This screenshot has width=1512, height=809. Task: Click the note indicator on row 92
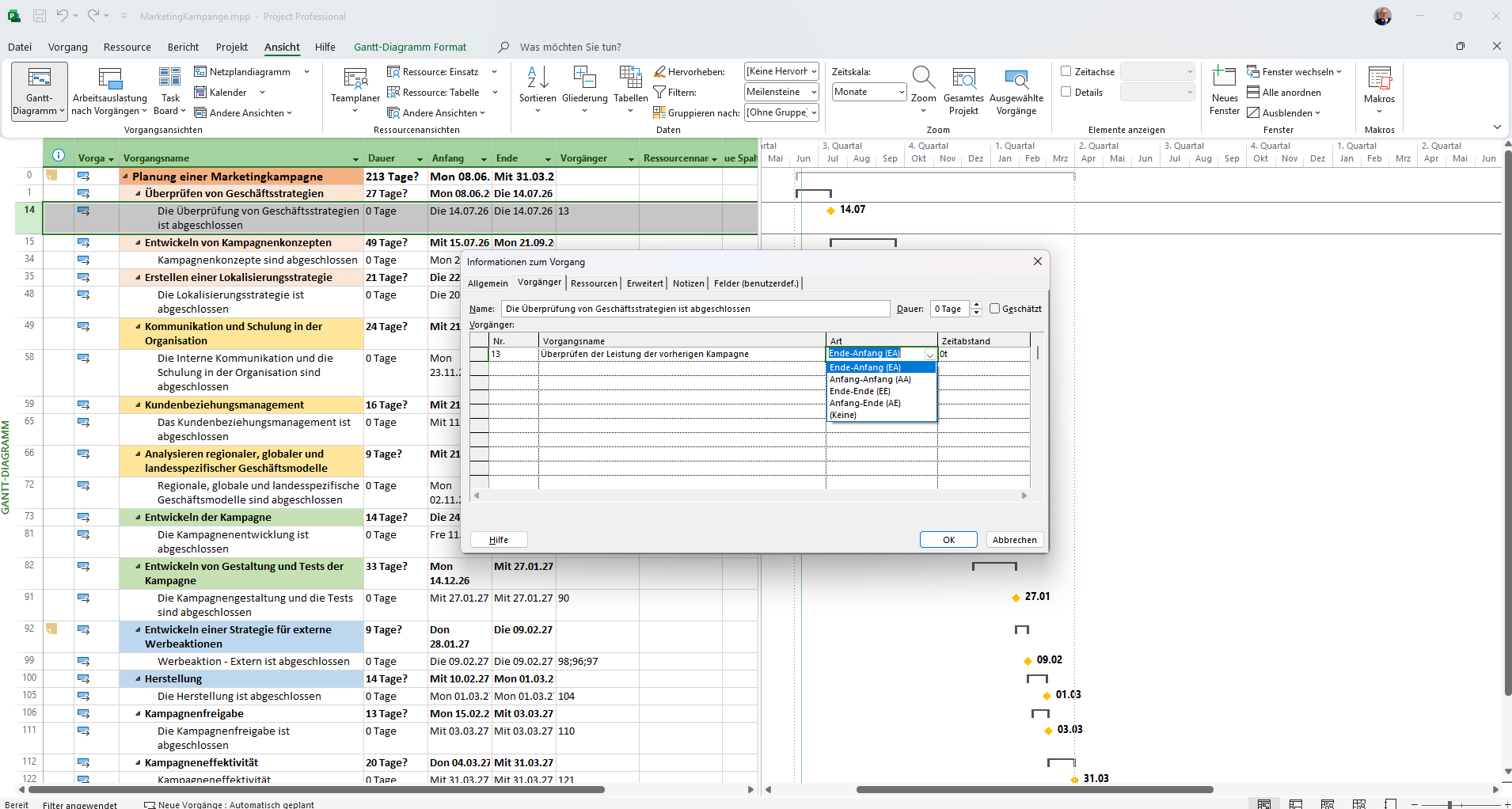coord(51,629)
